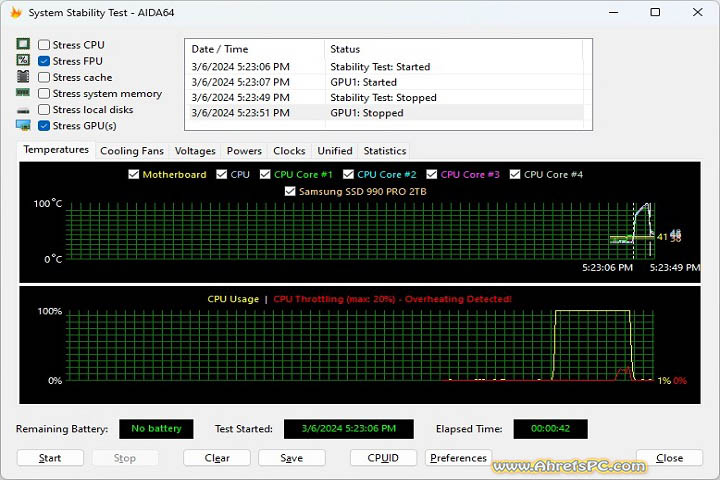Image resolution: width=720 pixels, height=480 pixels.
Task: Click the Close button at bottom right
Action: (669, 458)
